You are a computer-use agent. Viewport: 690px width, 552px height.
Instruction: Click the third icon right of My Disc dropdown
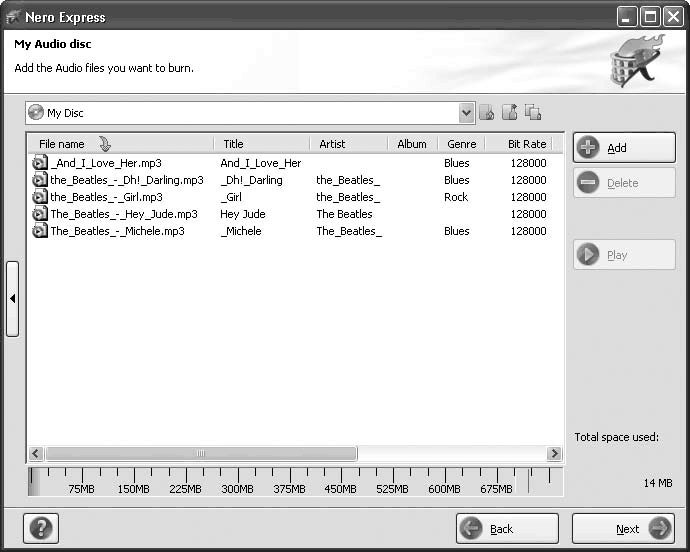(x=533, y=113)
